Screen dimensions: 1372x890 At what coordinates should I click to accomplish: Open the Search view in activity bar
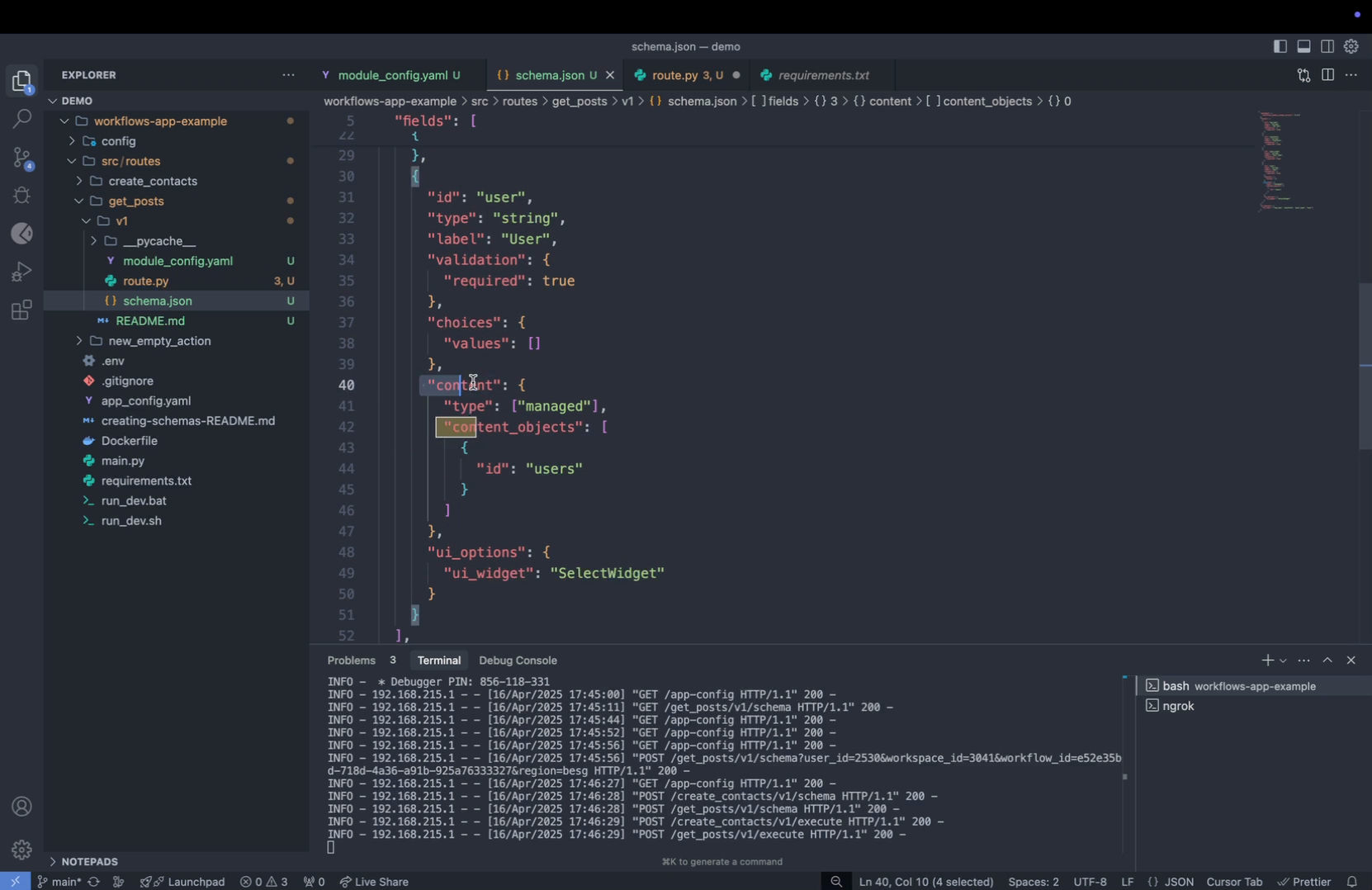(x=22, y=119)
